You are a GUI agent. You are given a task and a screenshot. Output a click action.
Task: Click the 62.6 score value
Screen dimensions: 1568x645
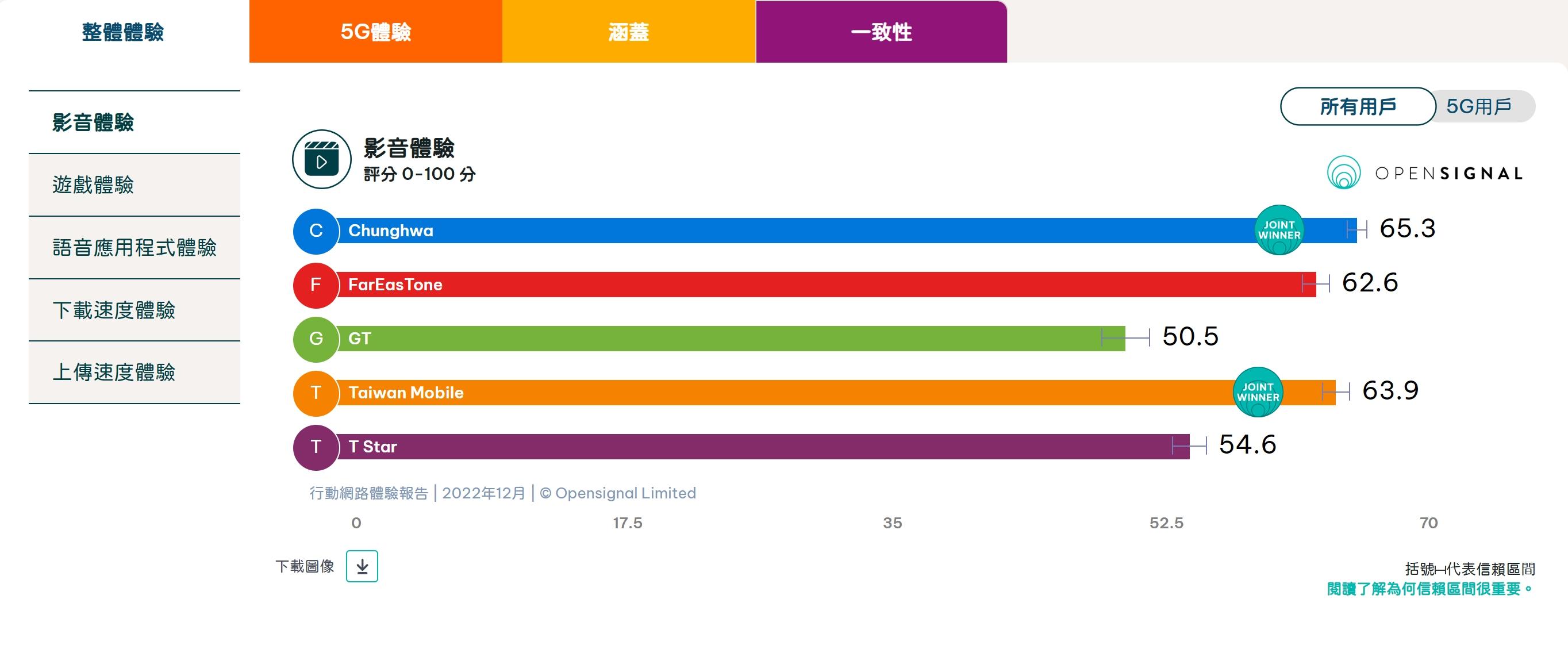point(1370,283)
